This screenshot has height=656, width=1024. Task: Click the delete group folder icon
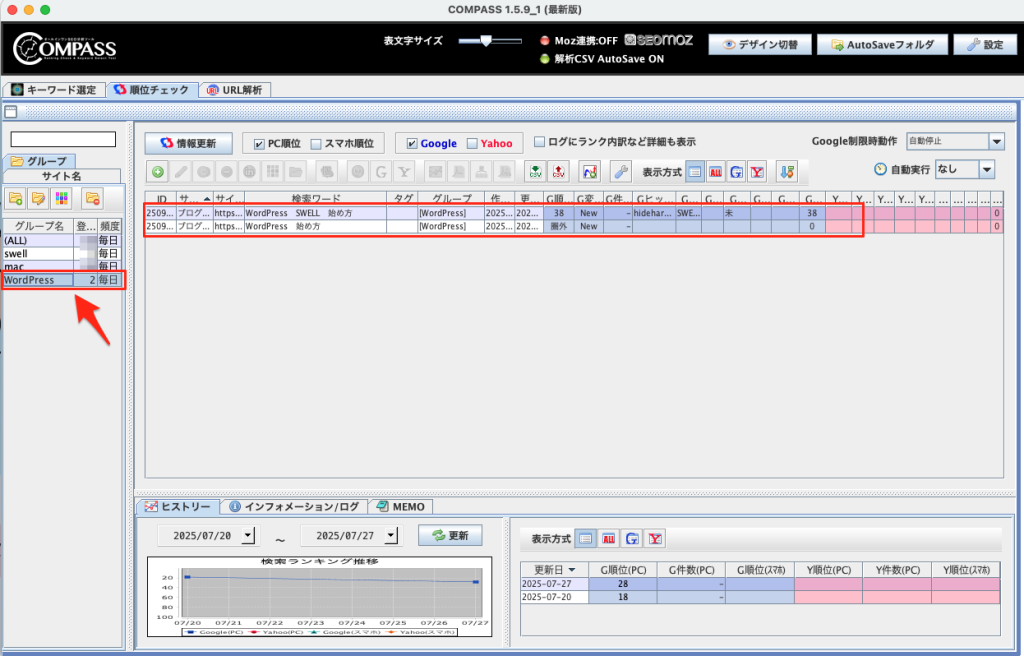coord(92,198)
